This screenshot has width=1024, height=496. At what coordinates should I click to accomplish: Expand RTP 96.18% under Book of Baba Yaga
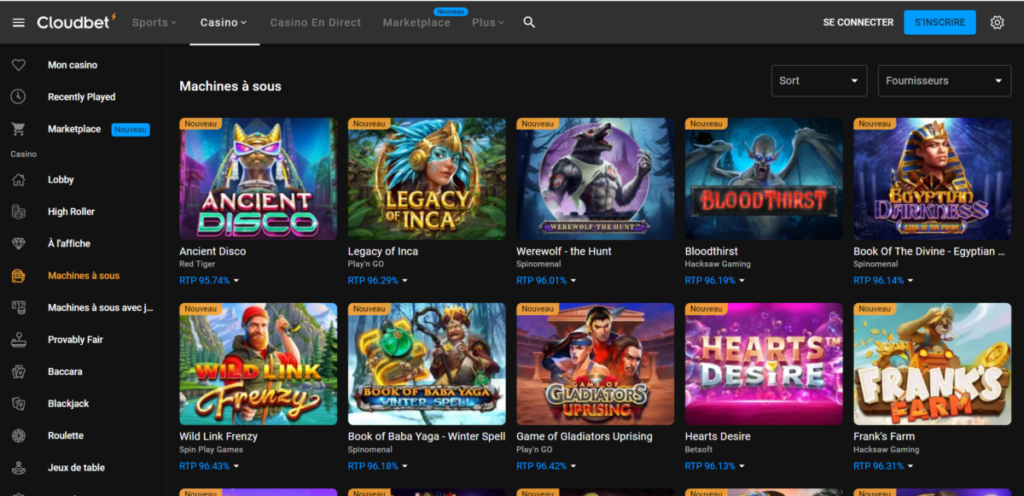(377, 466)
